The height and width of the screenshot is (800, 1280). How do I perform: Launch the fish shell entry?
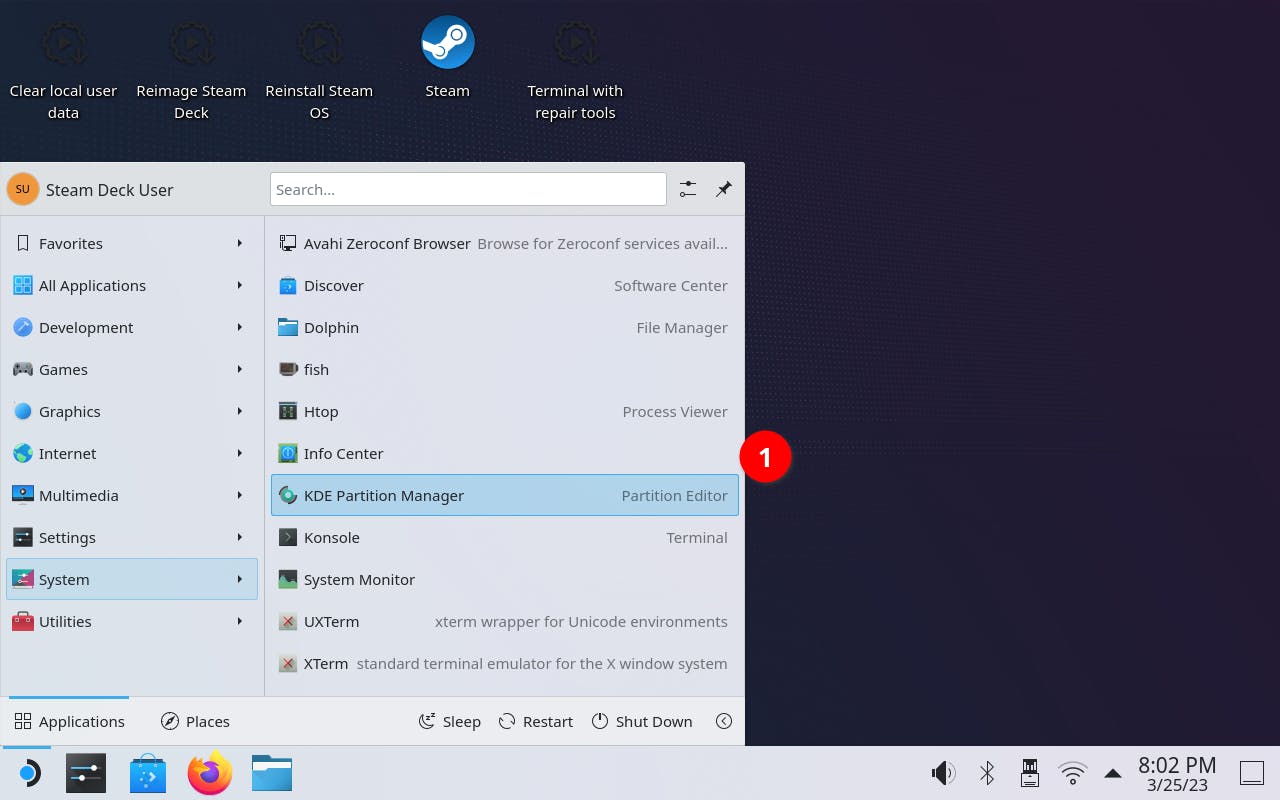click(505, 369)
